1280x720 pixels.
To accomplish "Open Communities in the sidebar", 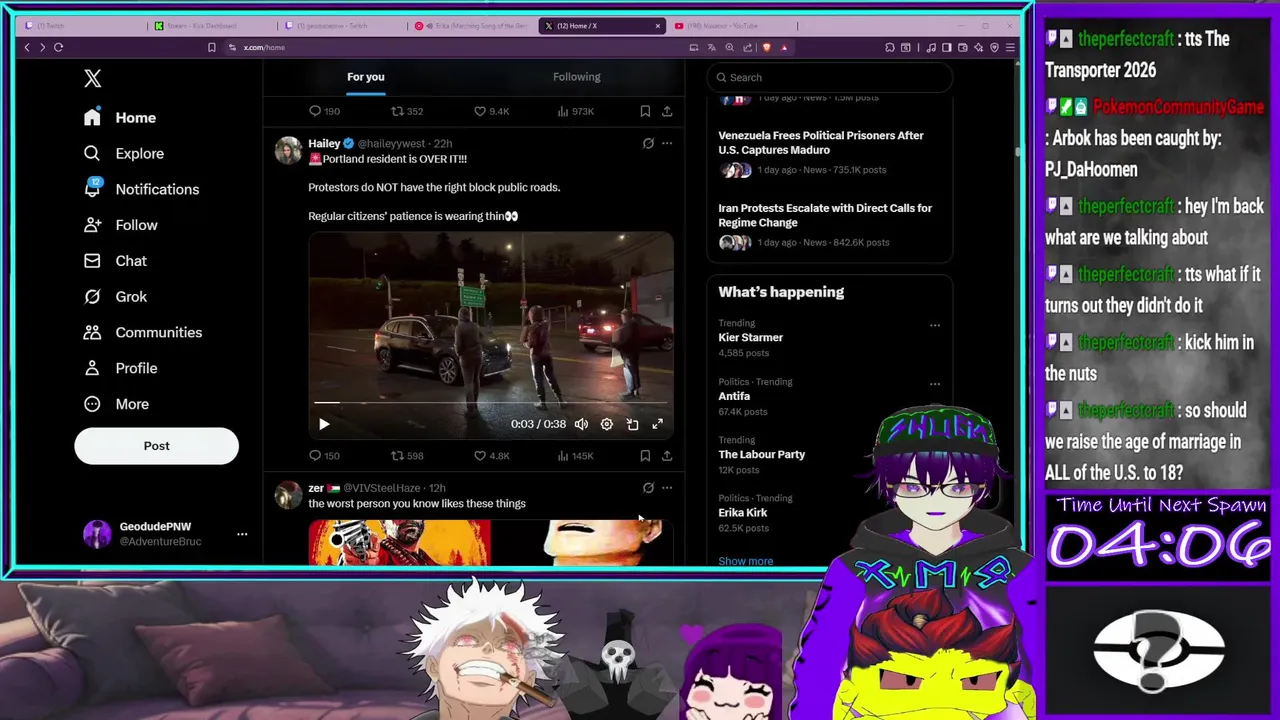I will [143, 332].
